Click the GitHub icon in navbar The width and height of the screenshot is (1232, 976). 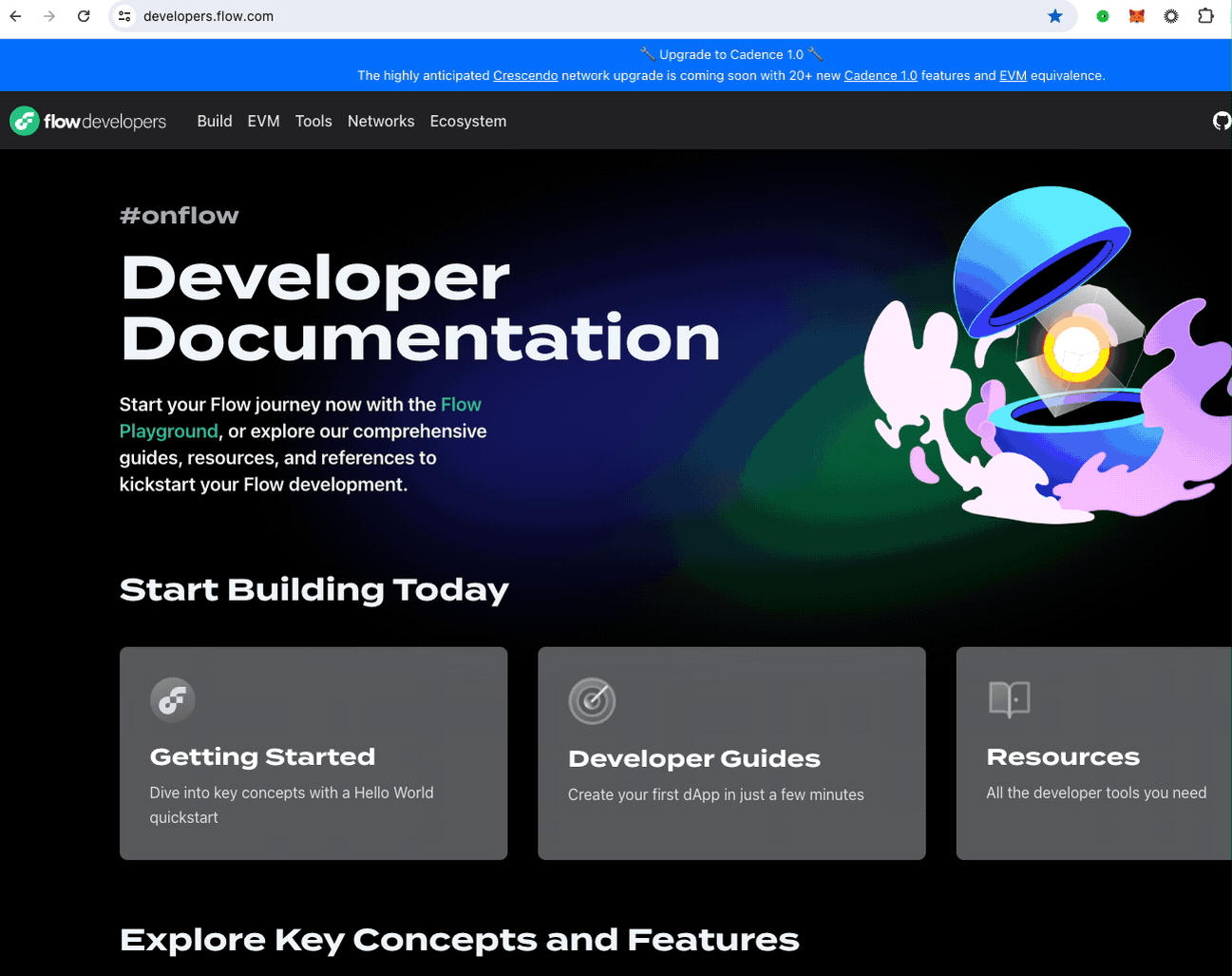coord(1221,121)
